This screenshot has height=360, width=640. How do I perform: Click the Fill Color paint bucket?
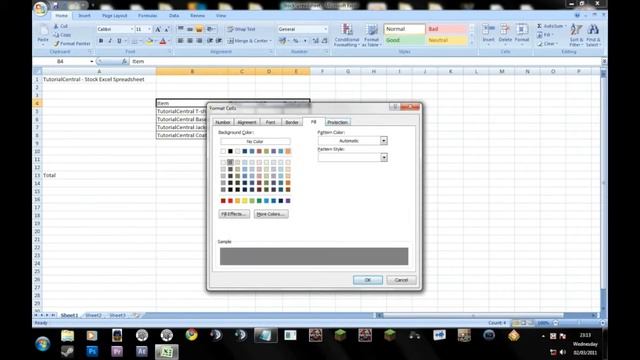149,41
